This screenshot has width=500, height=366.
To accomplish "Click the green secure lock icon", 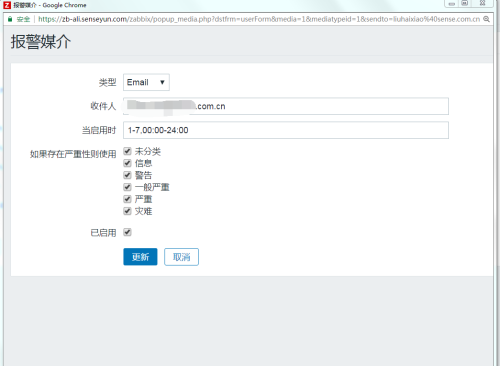I will [10, 19].
